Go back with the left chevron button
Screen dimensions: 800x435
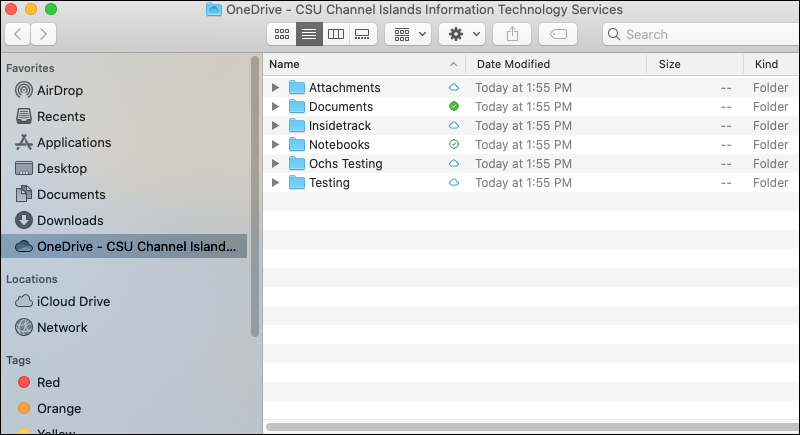pyautogui.click(x=18, y=34)
